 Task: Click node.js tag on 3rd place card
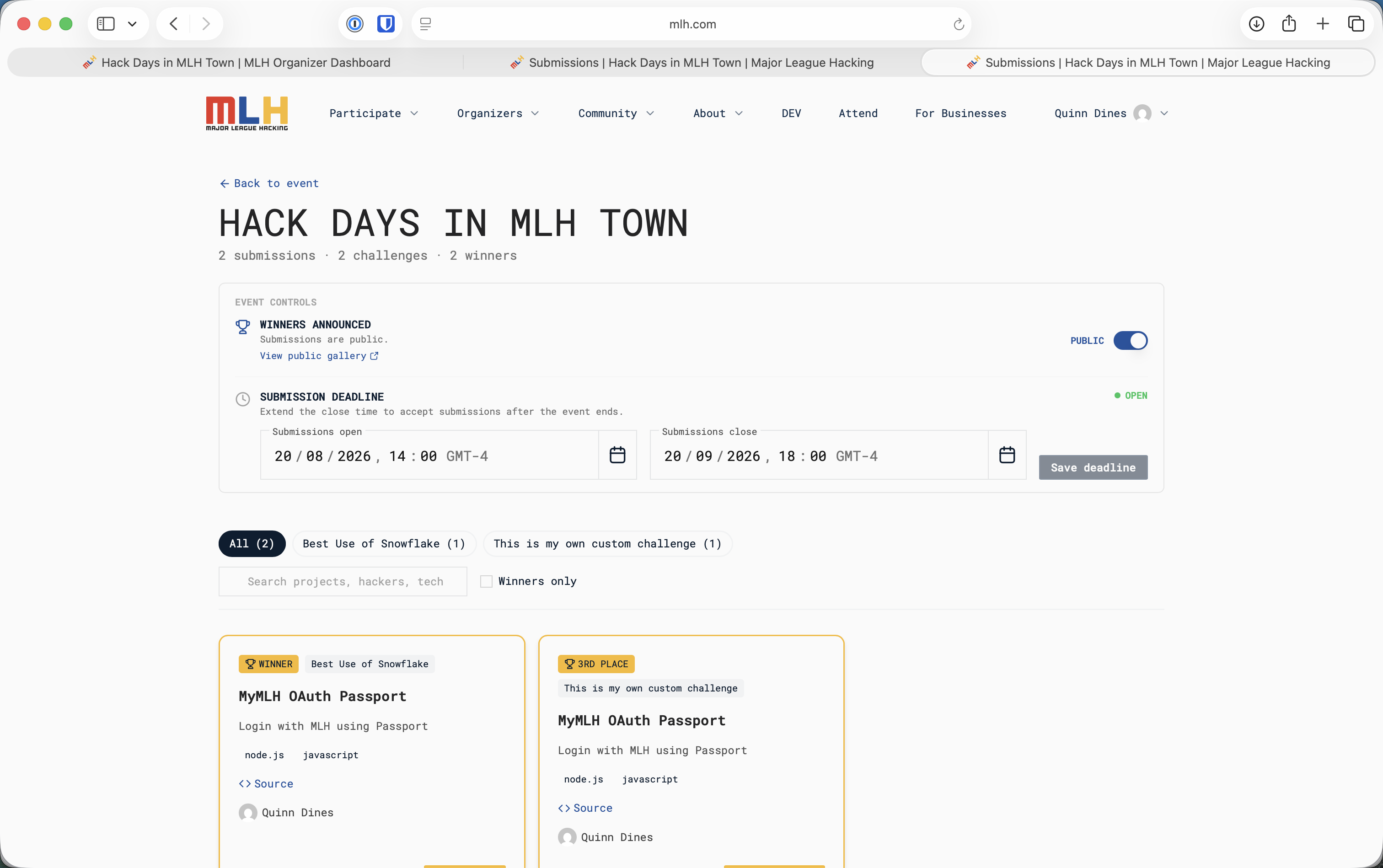click(583, 779)
